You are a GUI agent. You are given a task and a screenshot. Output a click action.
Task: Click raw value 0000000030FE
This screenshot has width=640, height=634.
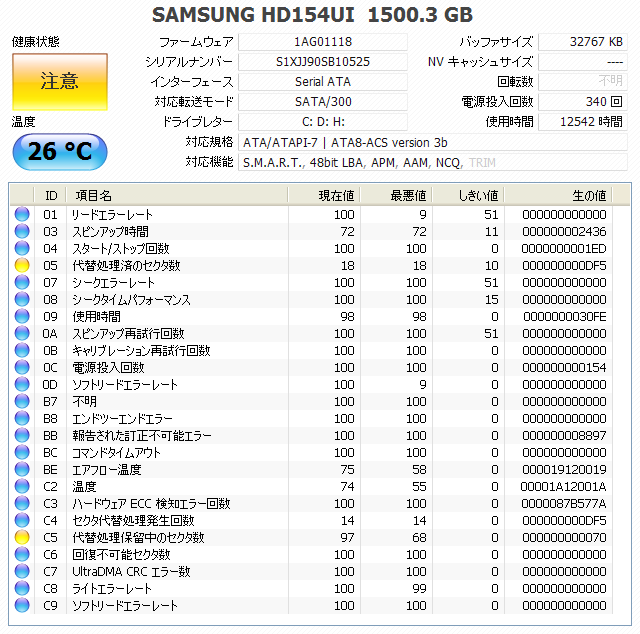click(x=565, y=317)
